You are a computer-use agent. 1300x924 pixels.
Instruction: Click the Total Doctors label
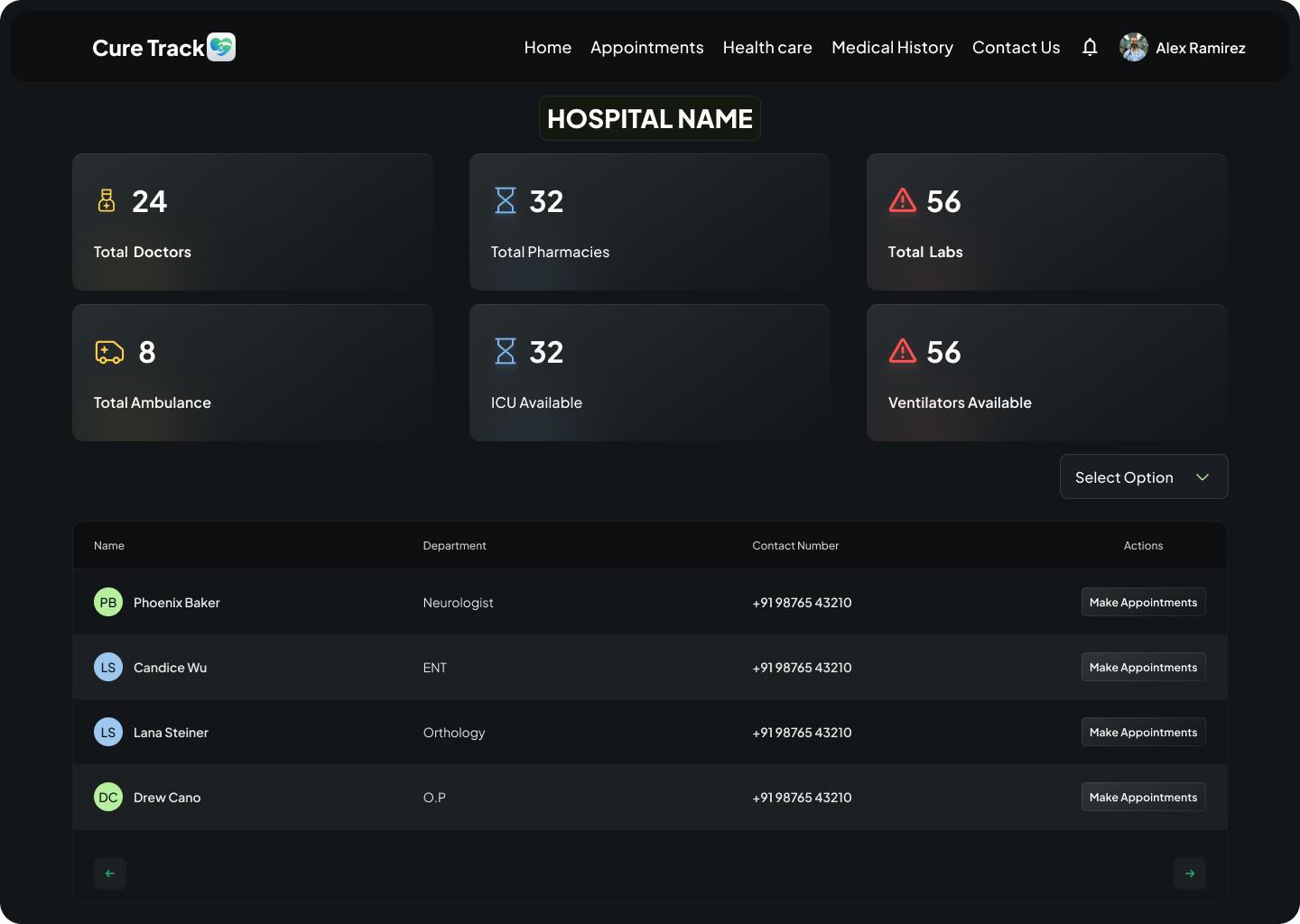tap(143, 252)
